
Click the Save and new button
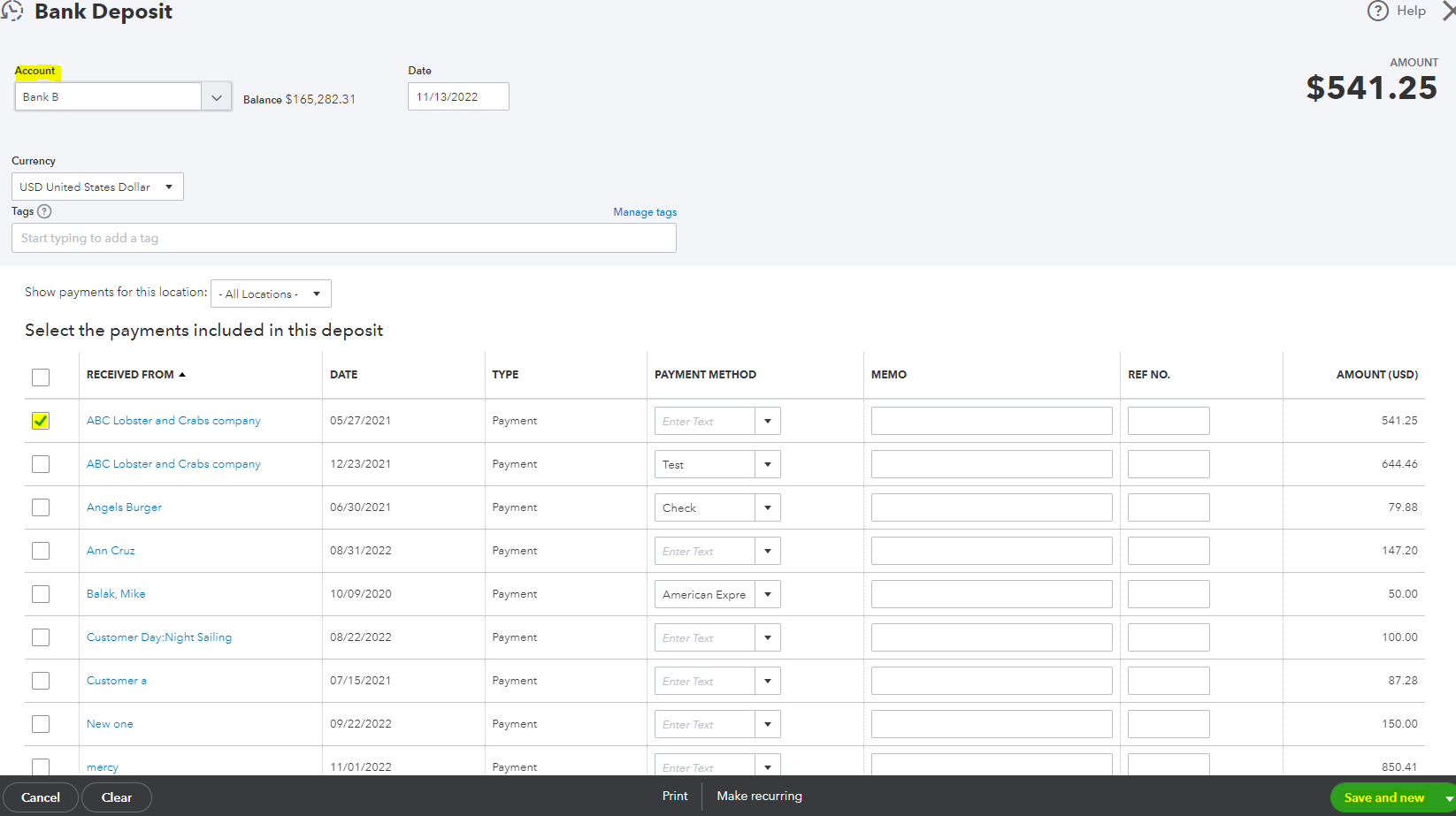click(x=1384, y=797)
